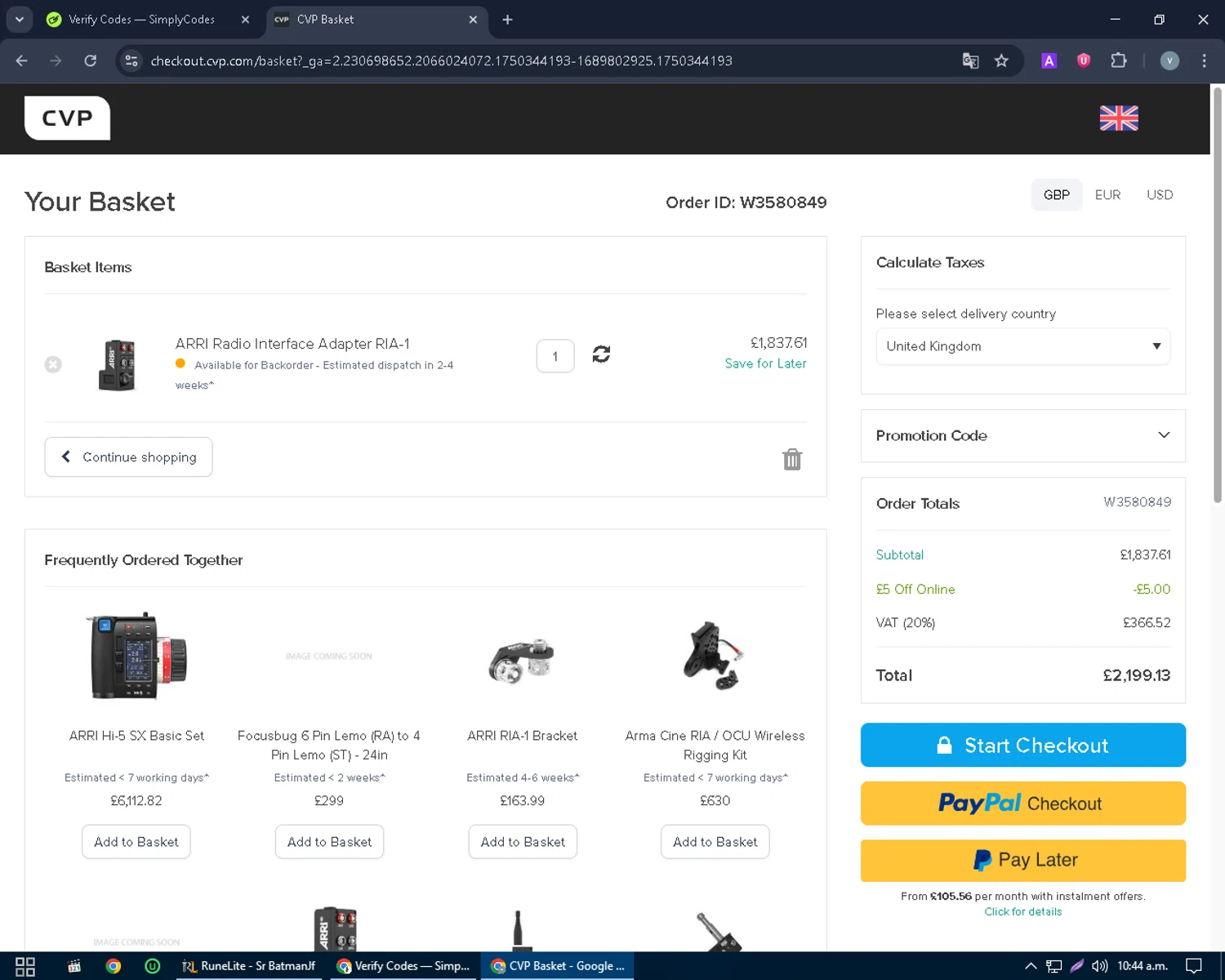
Task: Open network icon in system tray
Action: click(x=1054, y=966)
